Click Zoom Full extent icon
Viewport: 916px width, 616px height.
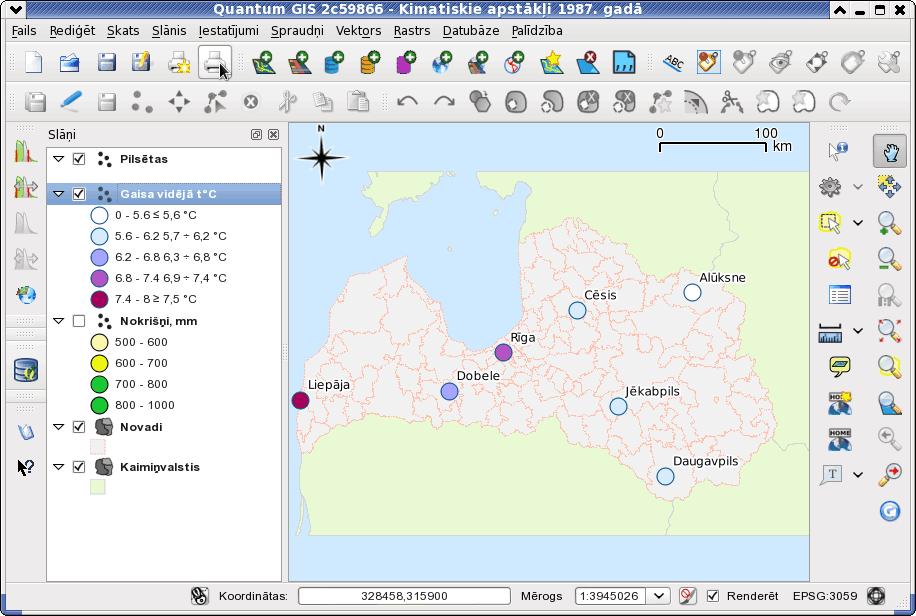pyautogui.click(x=889, y=331)
